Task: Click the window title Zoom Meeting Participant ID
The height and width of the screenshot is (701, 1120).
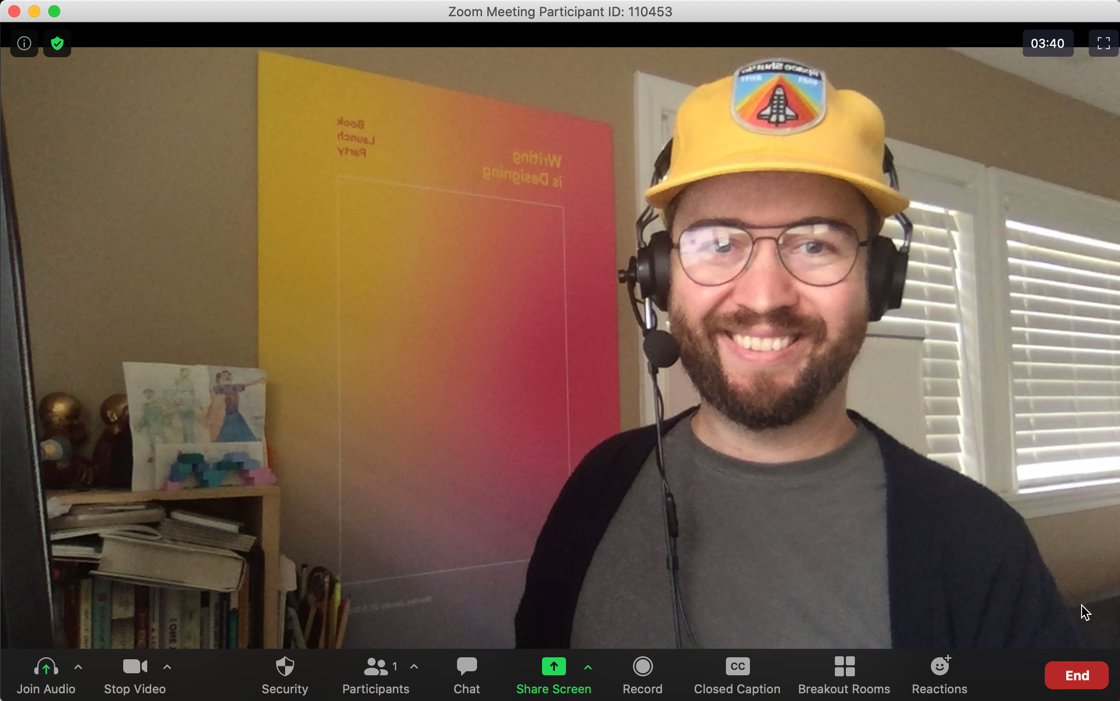Action: [x=560, y=11]
